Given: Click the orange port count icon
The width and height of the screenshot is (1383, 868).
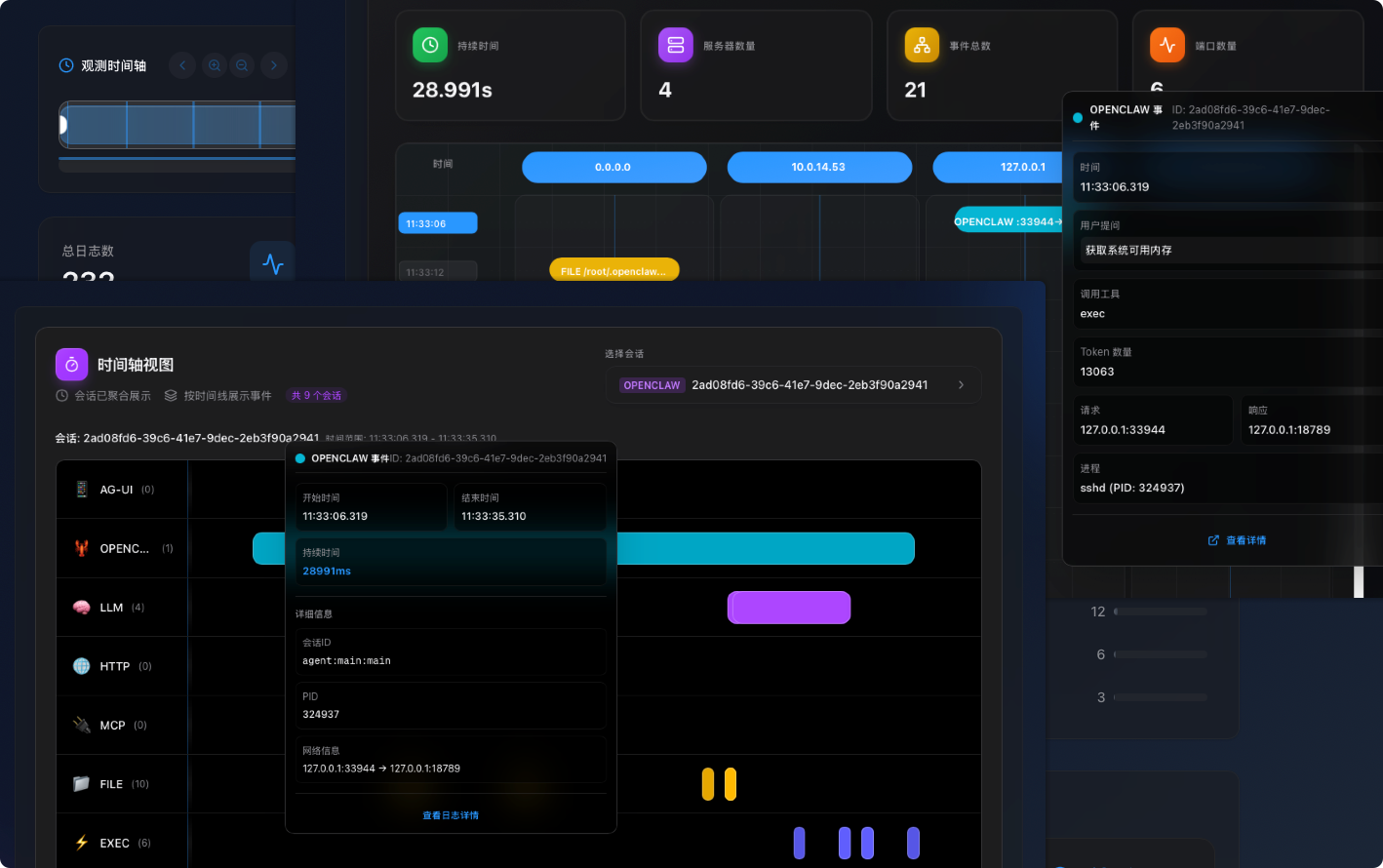Looking at the screenshot, I should [x=1167, y=45].
